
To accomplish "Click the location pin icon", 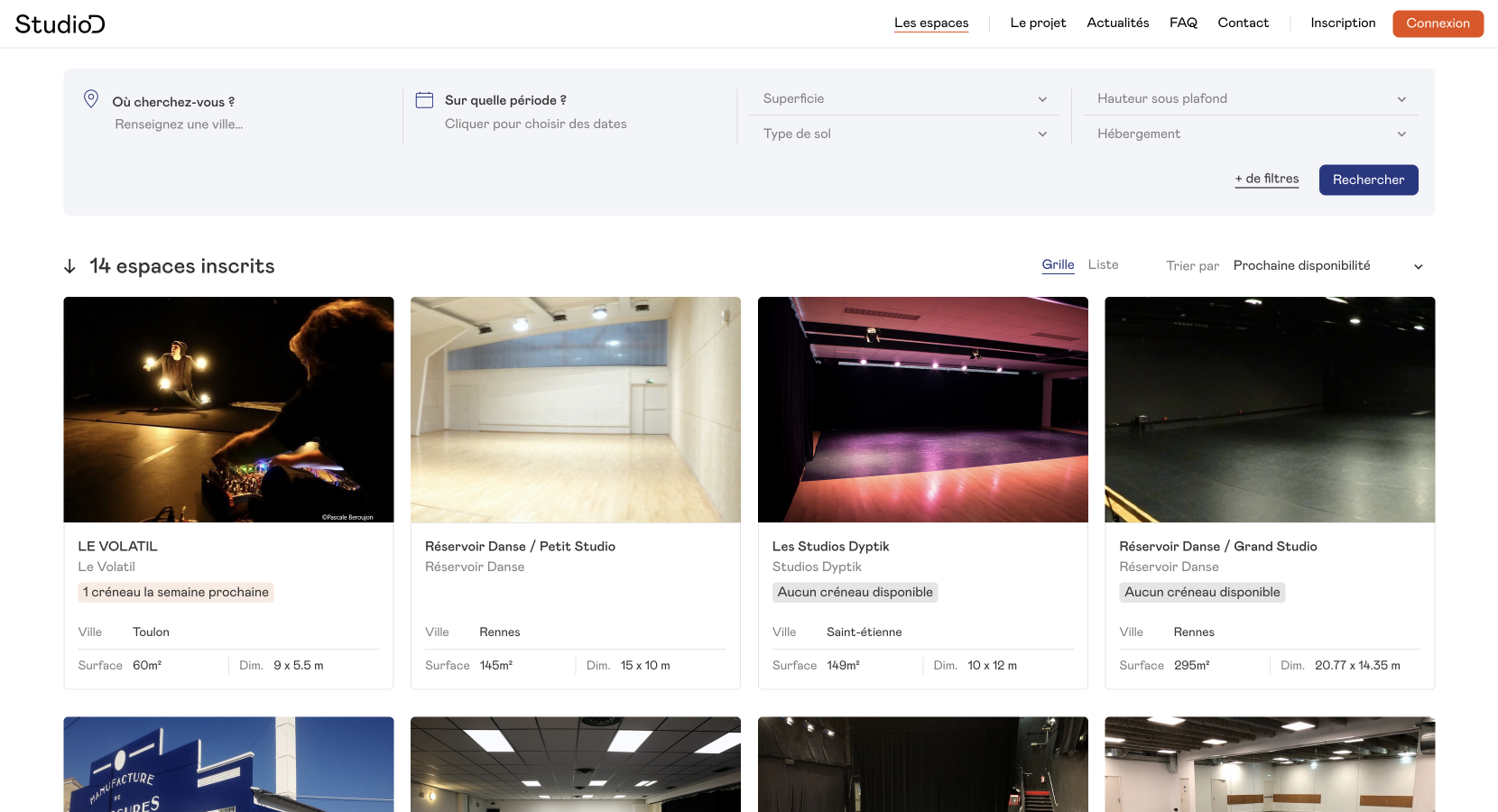I will 91,98.
